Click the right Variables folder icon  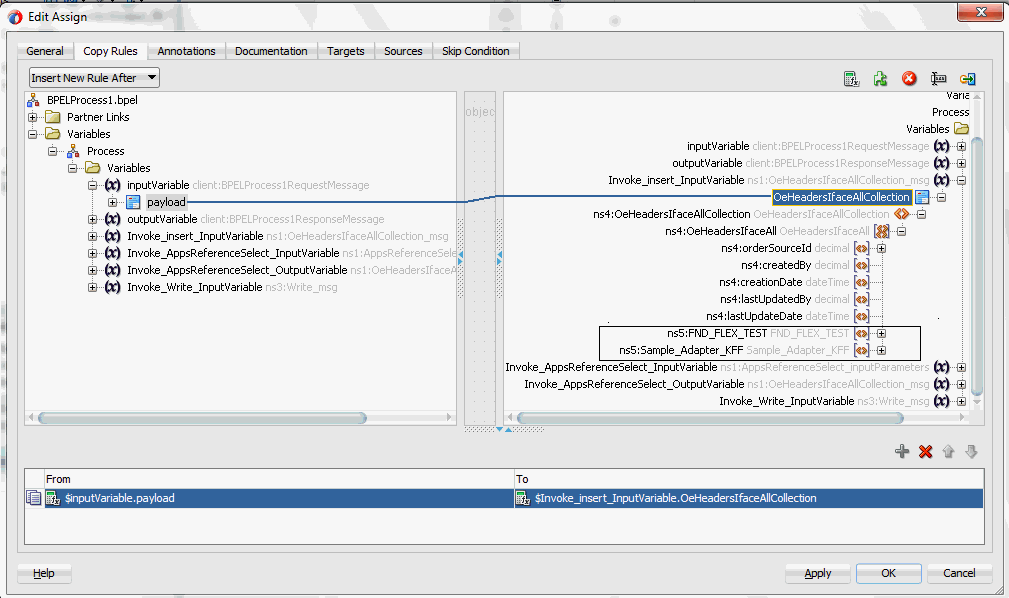(961, 129)
